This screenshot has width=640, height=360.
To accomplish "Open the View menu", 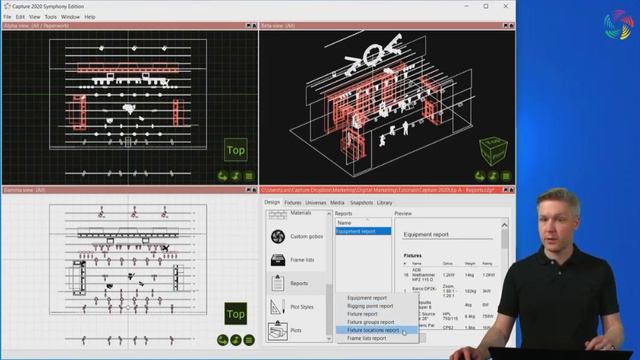I will pyautogui.click(x=34, y=17).
